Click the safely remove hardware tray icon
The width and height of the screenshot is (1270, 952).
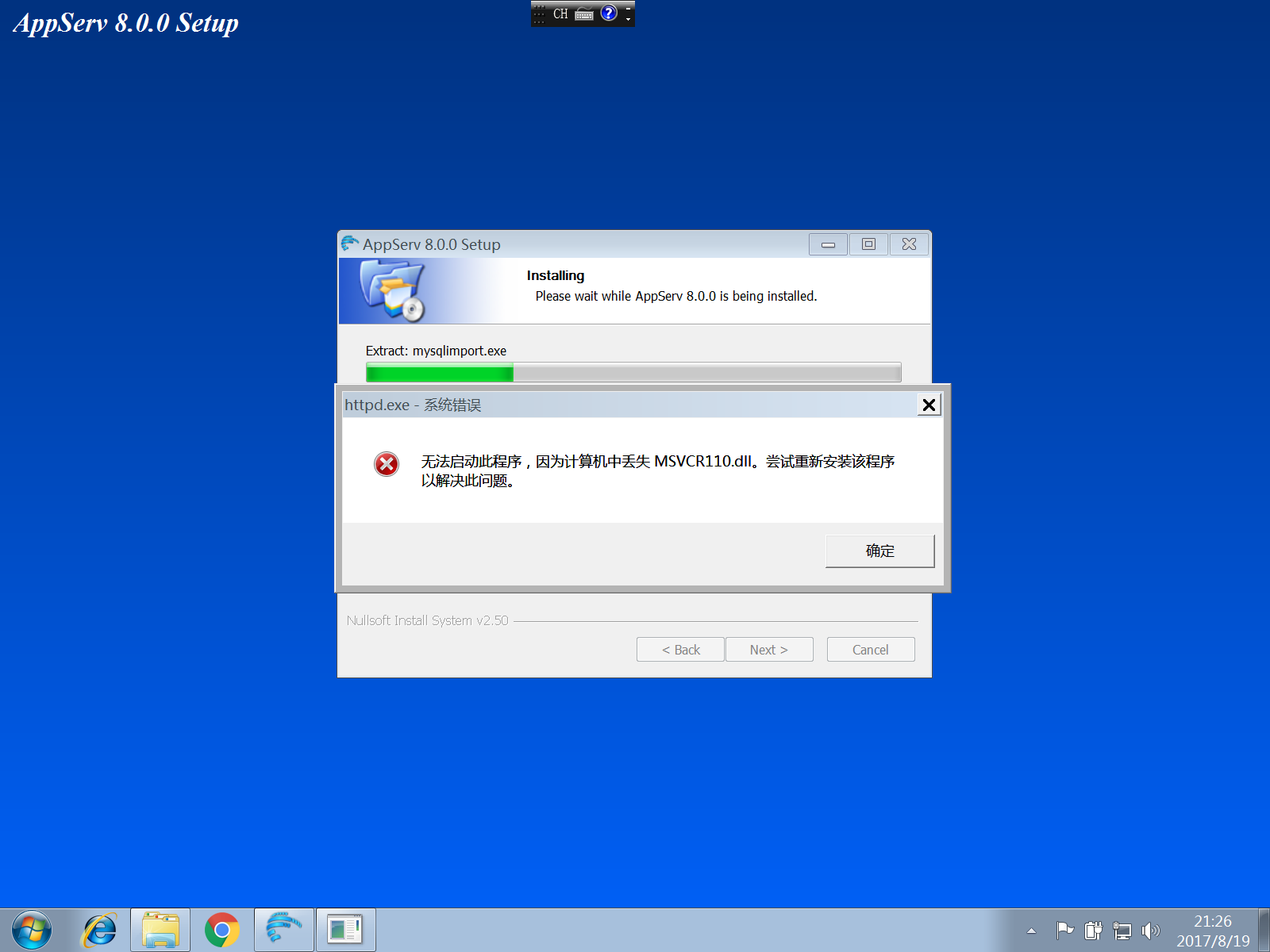point(1094,930)
